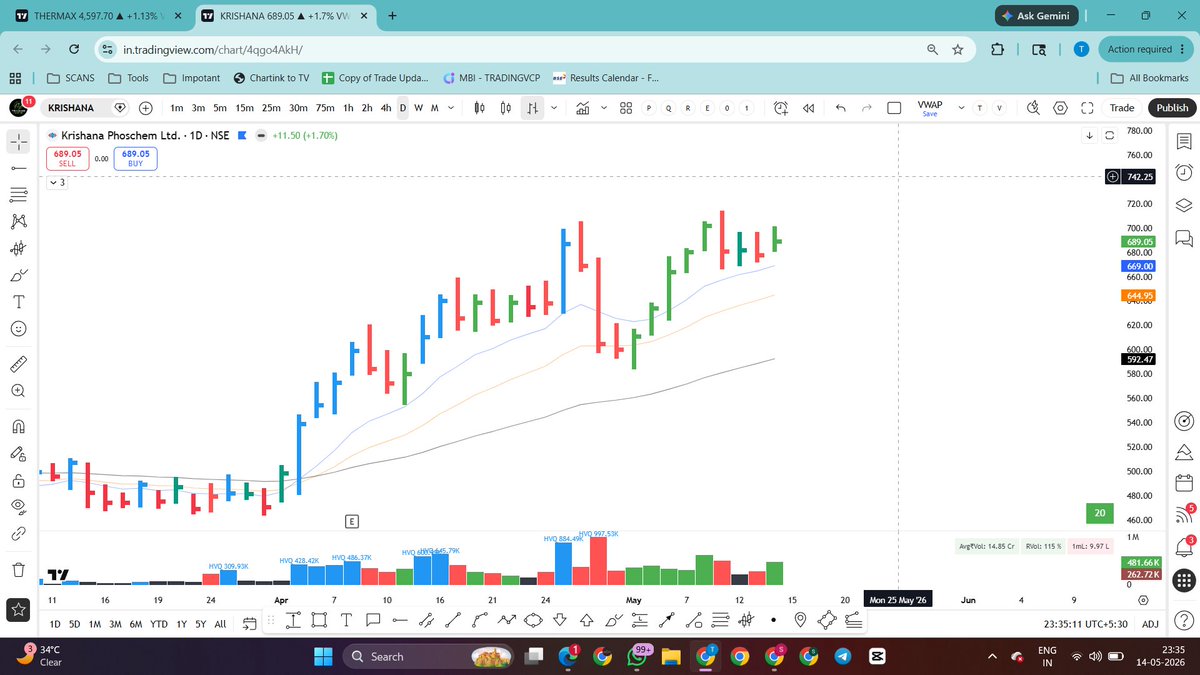The width and height of the screenshot is (1200, 675).
Task: Expand the collapsed indicator legend showing 3
Action: [x=57, y=183]
